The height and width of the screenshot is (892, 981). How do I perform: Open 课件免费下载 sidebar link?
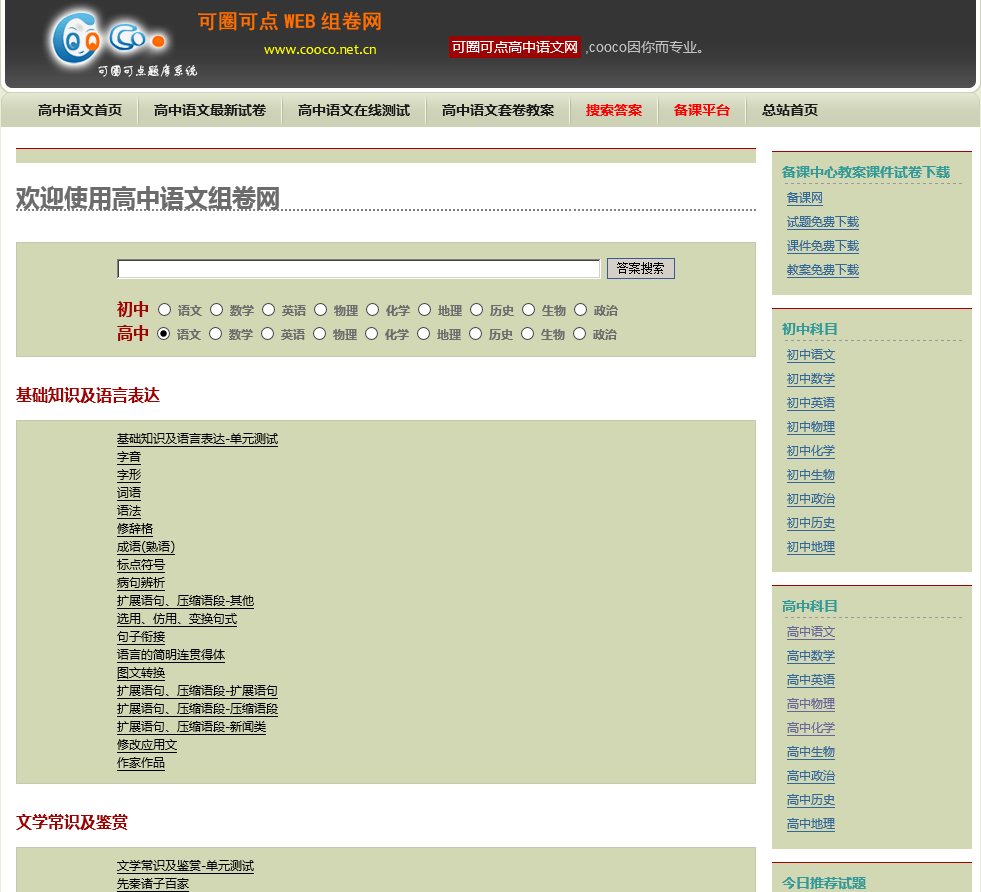pos(823,246)
